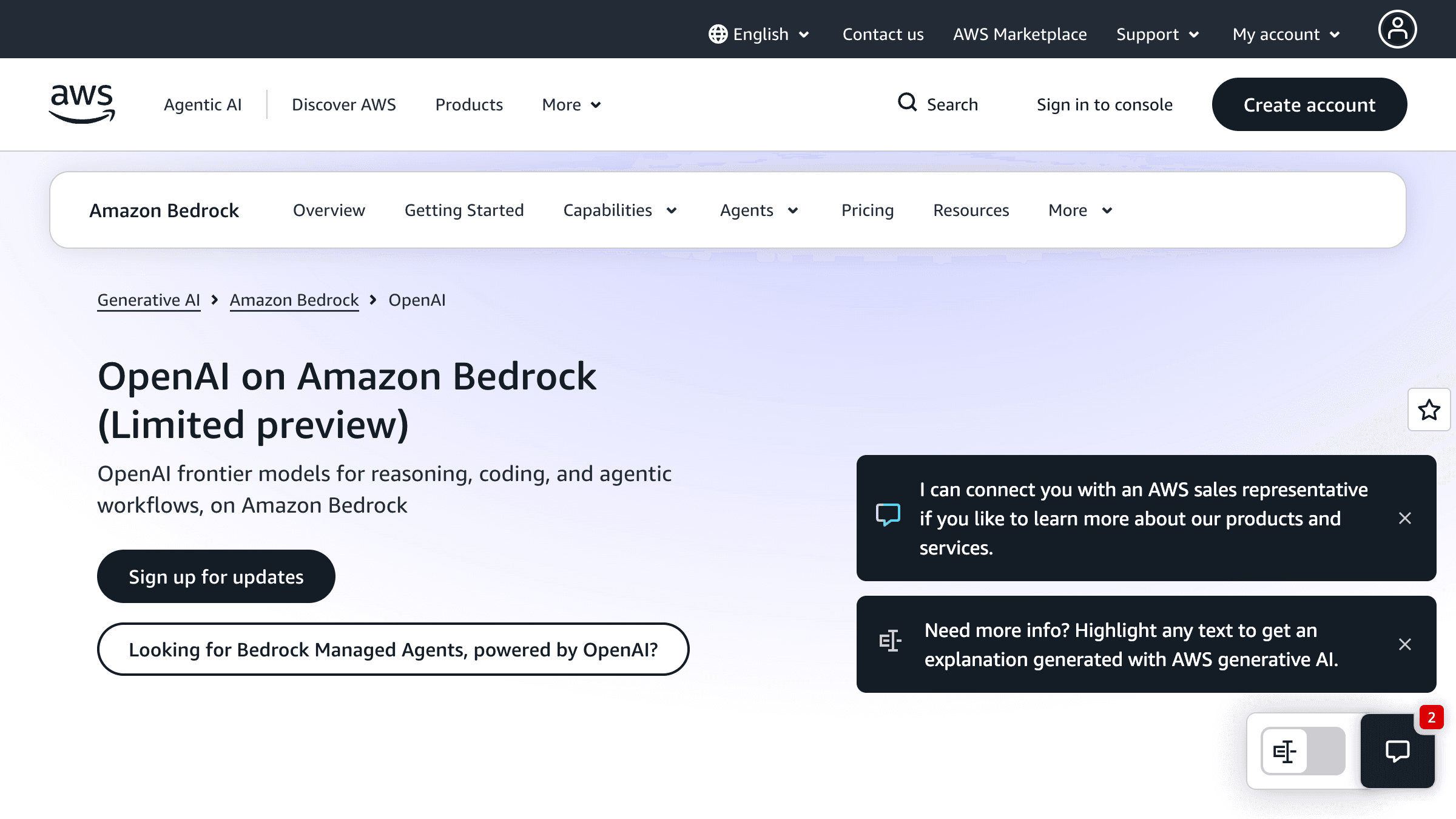Expand the Agents dropdown
Screen dimensions: 1456x819
click(759, 210)
